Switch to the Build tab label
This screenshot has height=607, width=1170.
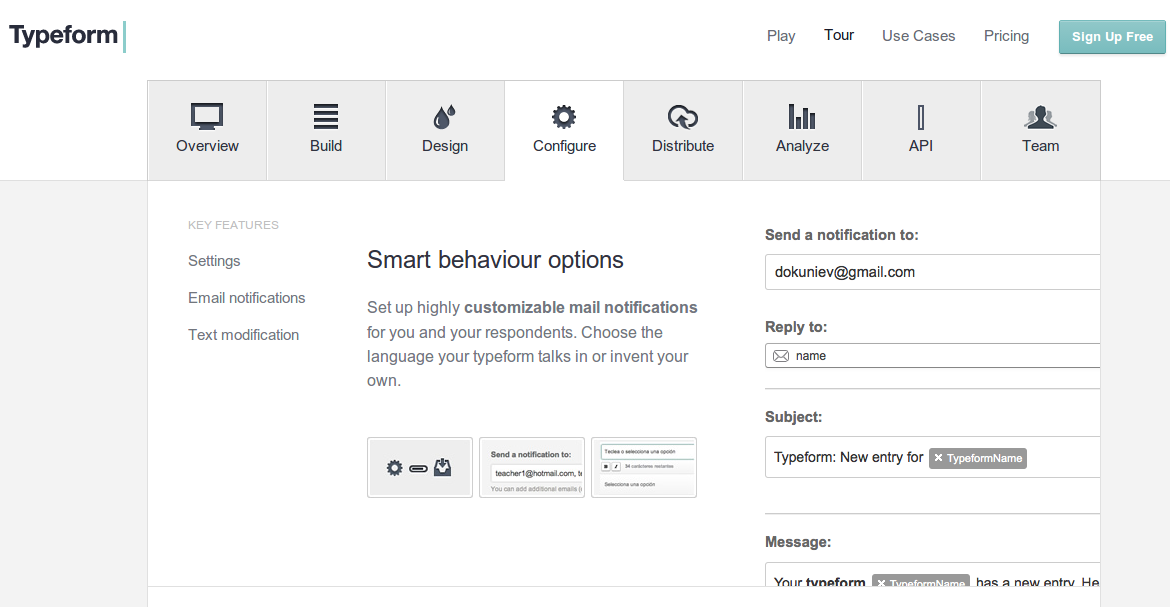[x=326, y=146]
